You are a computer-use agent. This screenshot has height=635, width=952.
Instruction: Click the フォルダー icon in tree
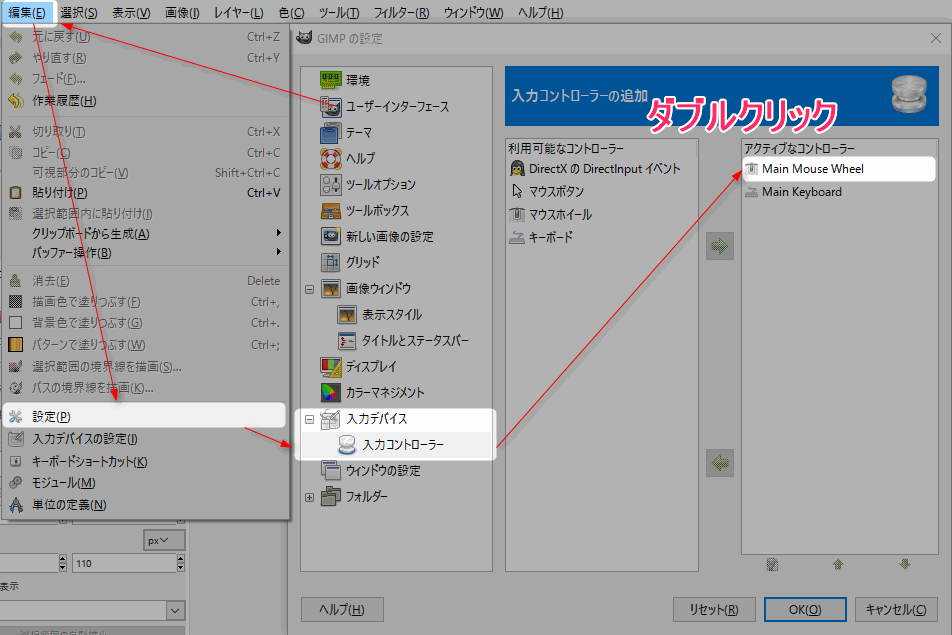(331, 497)
